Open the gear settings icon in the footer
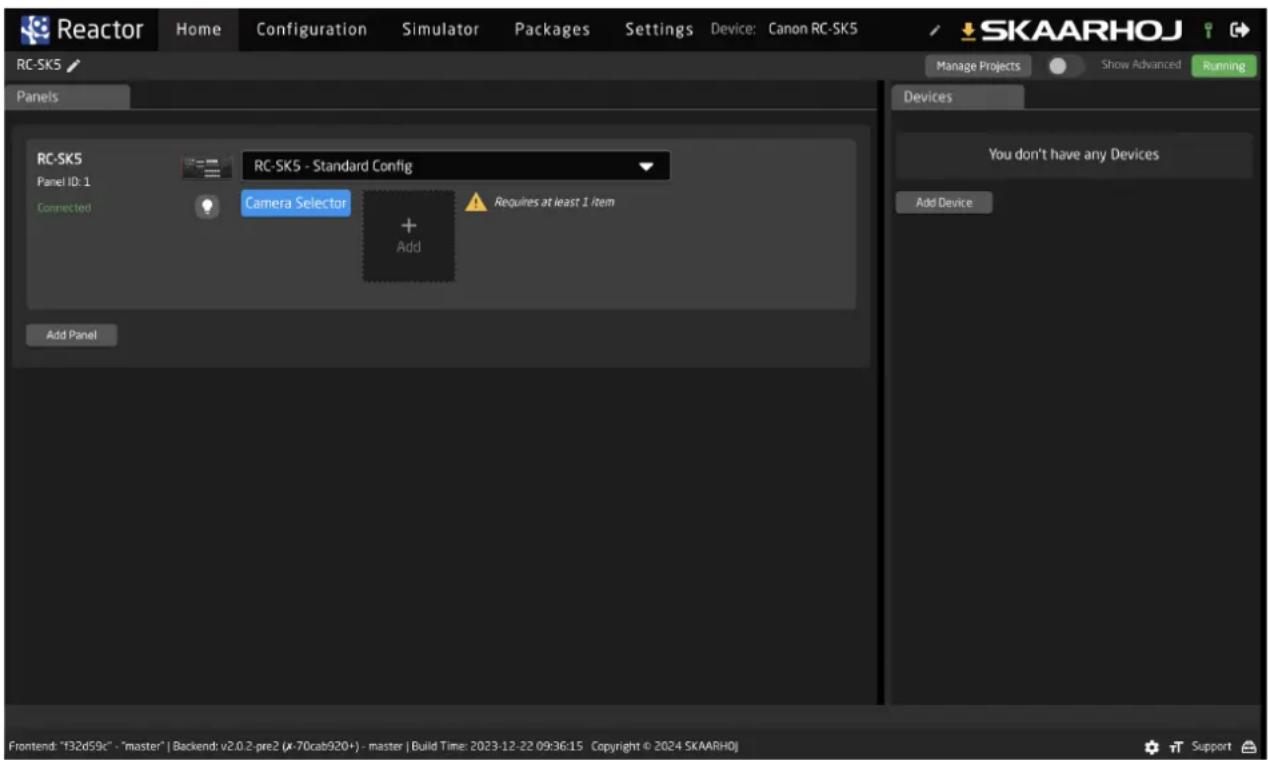1268x760 pixels. coord(1151,747)
